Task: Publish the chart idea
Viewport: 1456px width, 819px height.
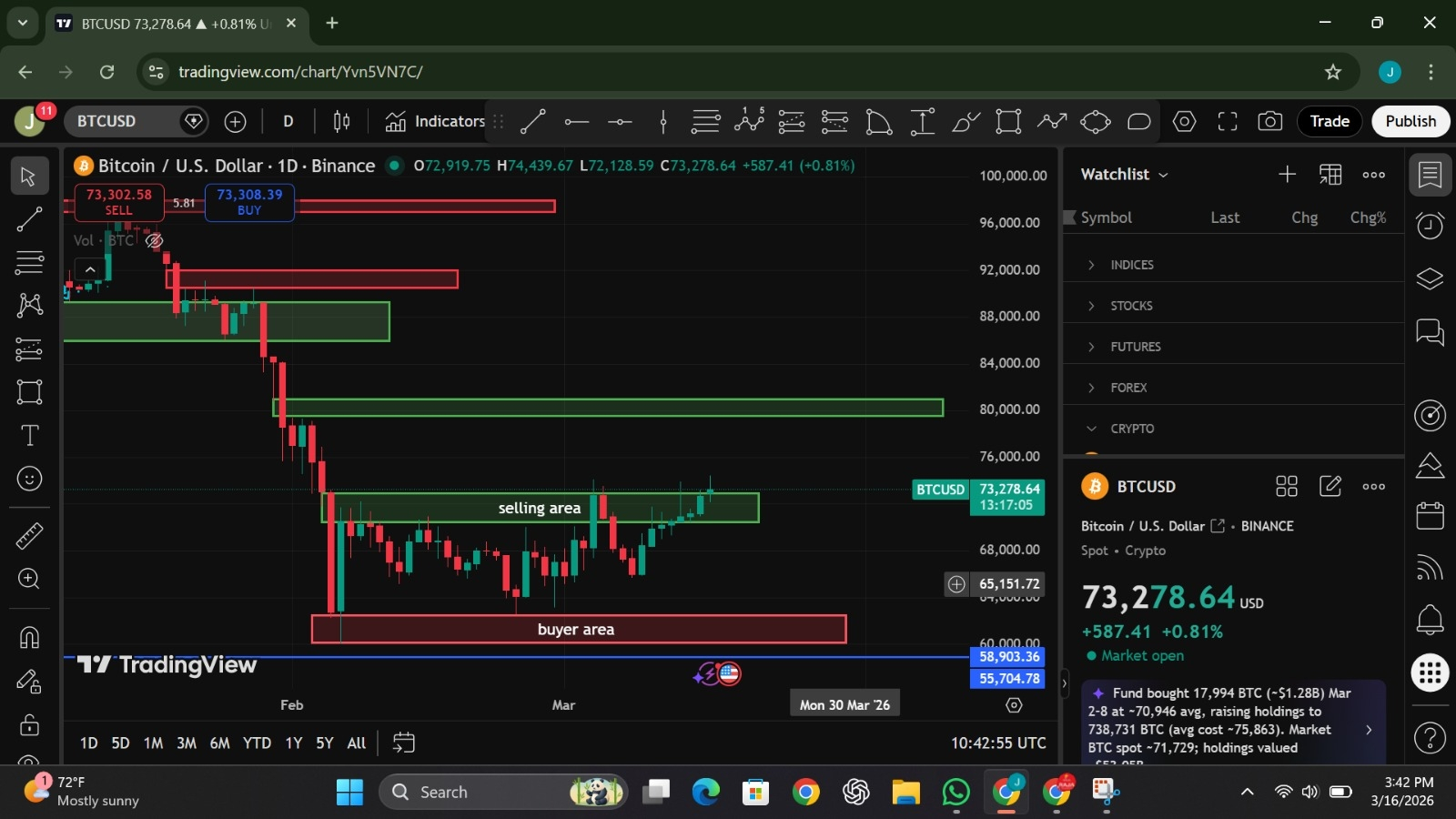Action: coord(1410,121)
